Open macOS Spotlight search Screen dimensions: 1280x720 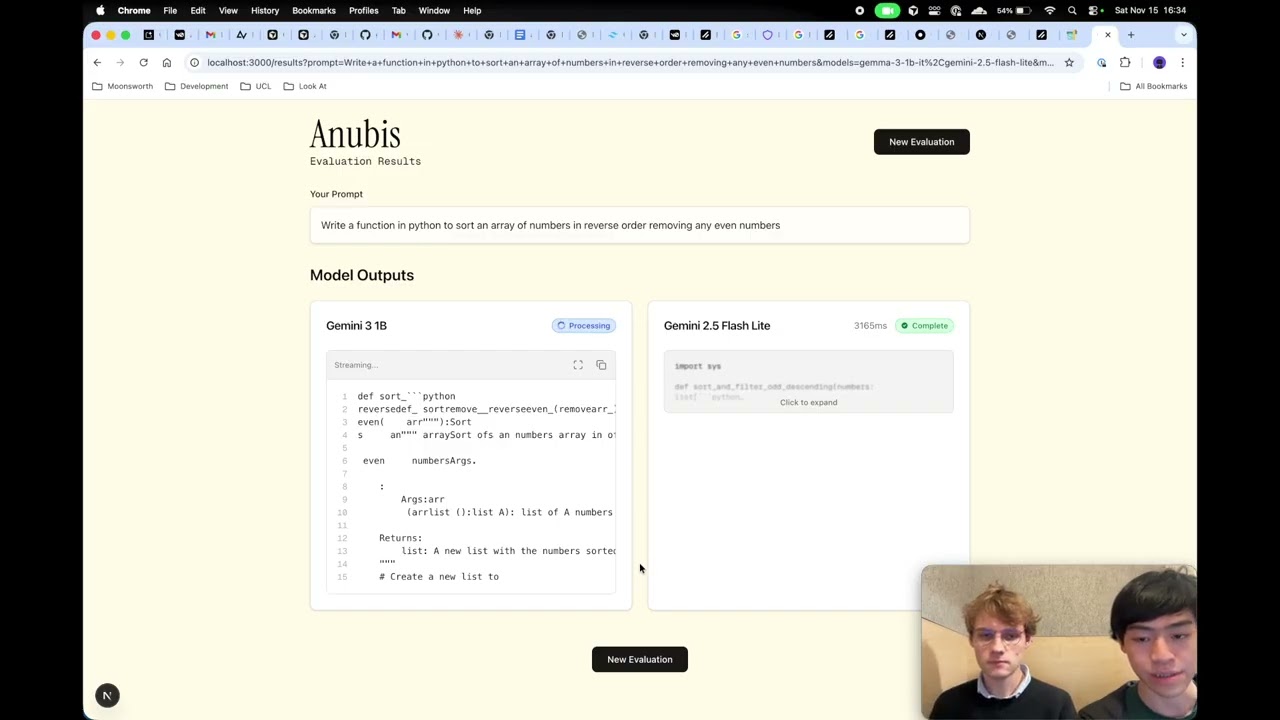[1072, 10]
